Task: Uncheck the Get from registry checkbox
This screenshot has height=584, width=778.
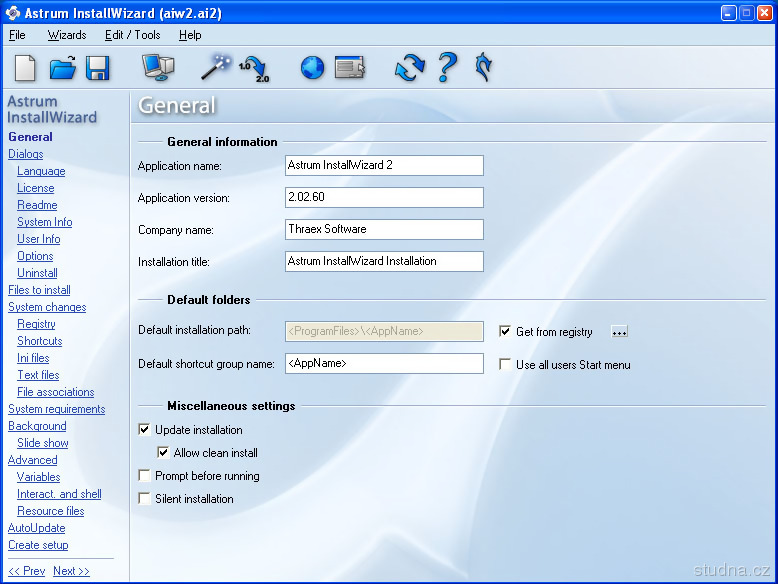Action: 506,332
